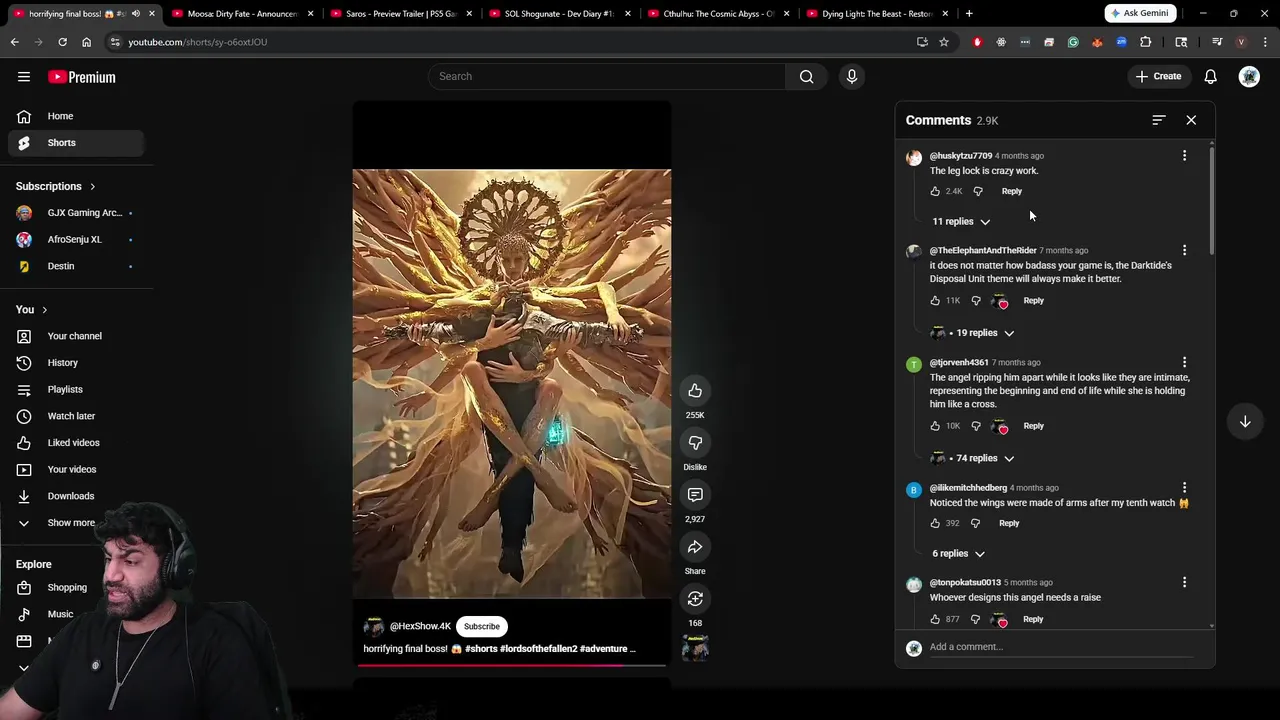The height and width of the screenshot is (720, 1280).
Task: Reply to @huskytzu7709's comment
Action: coord(1012,191)
